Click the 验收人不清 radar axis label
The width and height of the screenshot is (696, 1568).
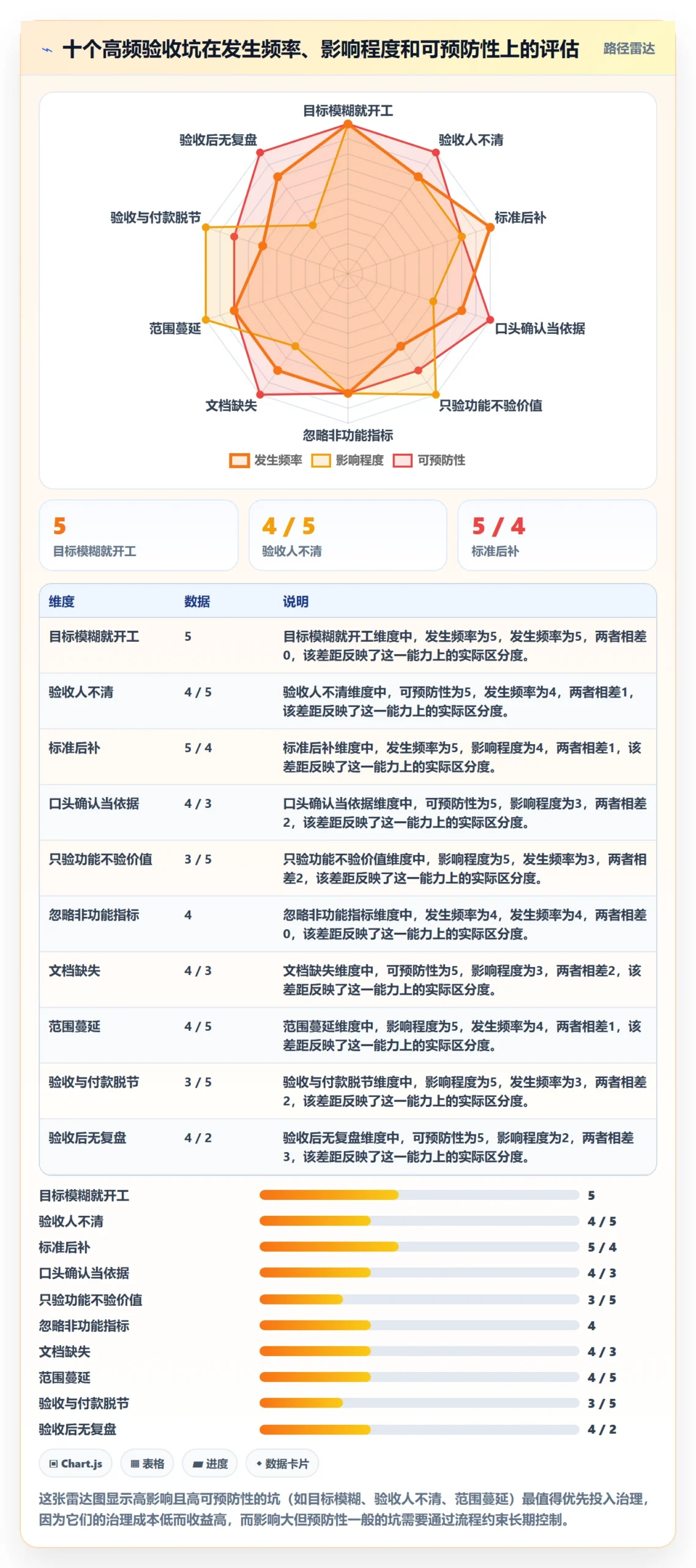[x=471, y=140]
